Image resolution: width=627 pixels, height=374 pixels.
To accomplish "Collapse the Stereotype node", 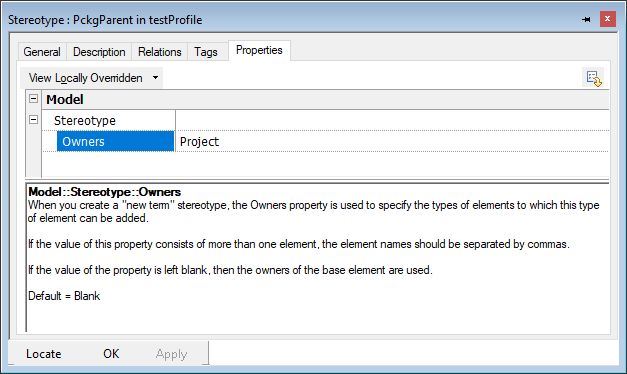I will pyautogui.click(x=34, y=120).
